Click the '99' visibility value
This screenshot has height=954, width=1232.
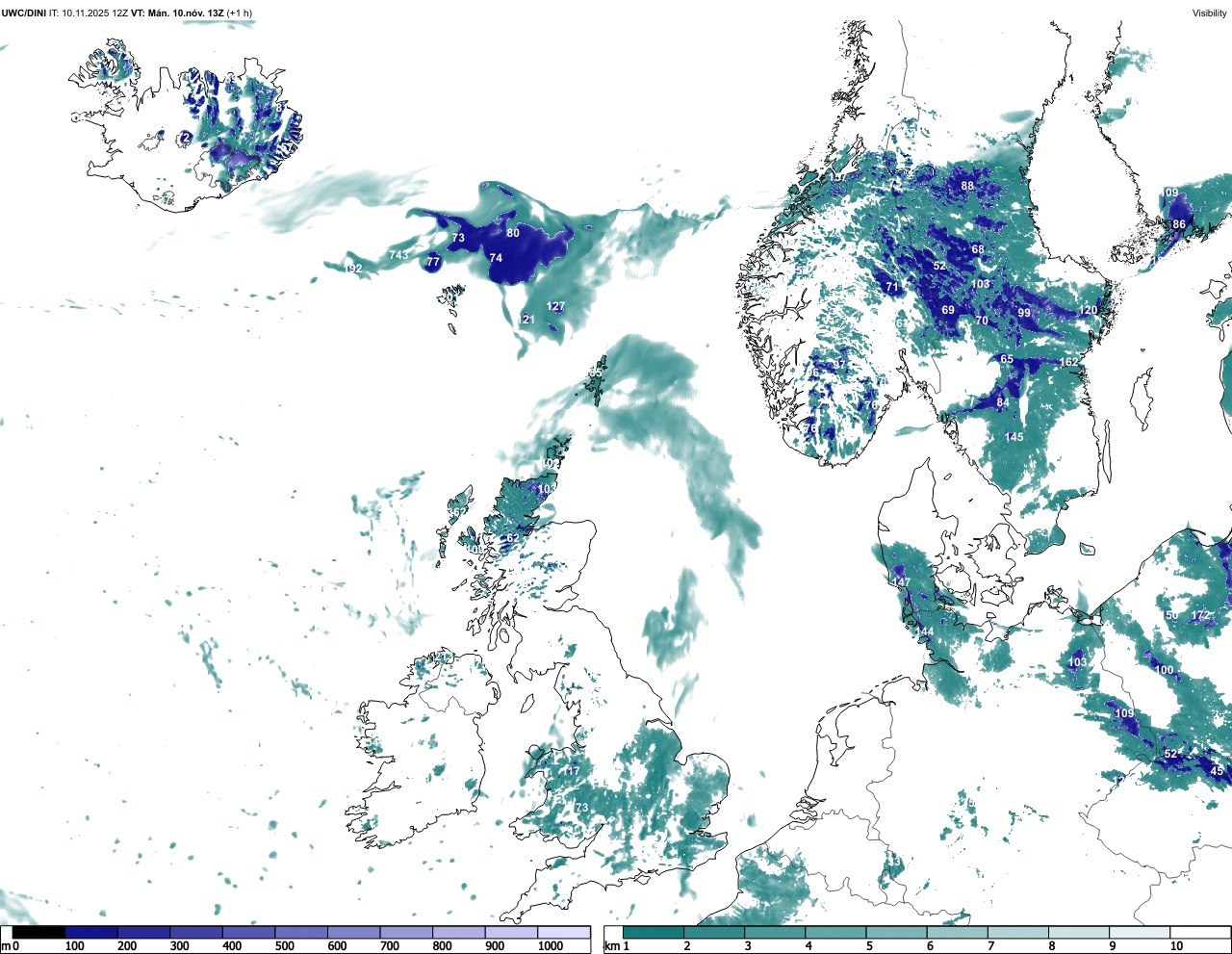1024,314
